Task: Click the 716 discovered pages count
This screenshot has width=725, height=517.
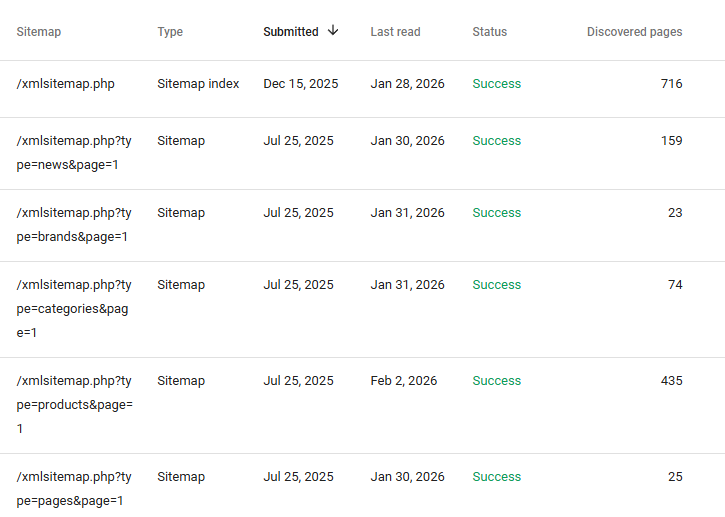Action: (x=671, y=84)
